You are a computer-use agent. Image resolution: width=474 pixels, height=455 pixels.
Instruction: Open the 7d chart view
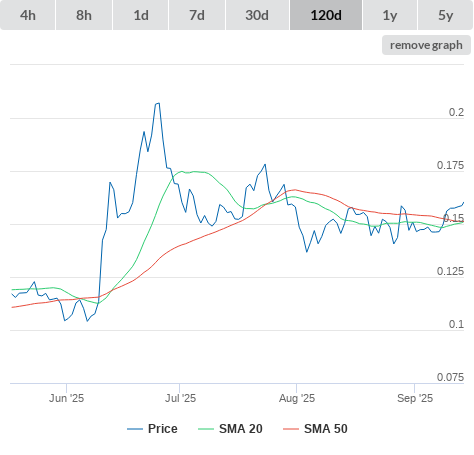(197, 15)
